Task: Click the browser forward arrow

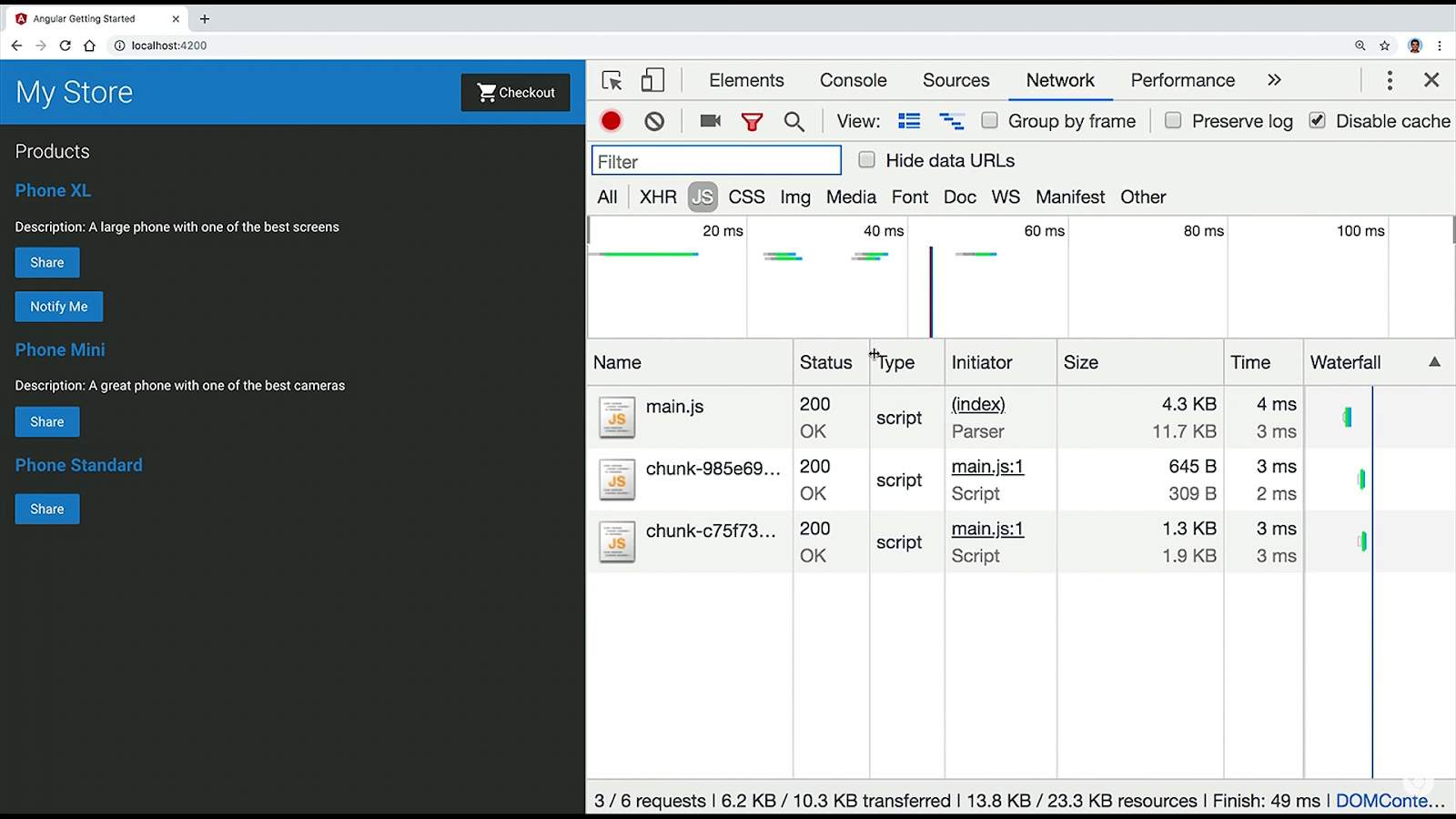Action: [x=41, y=45]
